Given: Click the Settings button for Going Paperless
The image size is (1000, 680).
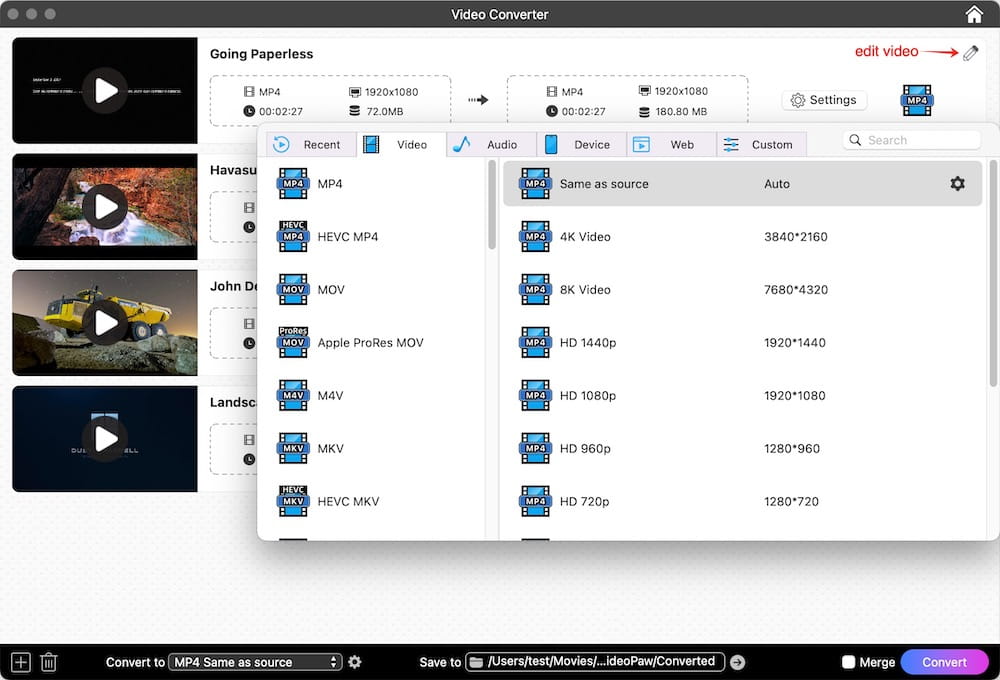Looking at the screenshot, I should (x=824, y=100).
